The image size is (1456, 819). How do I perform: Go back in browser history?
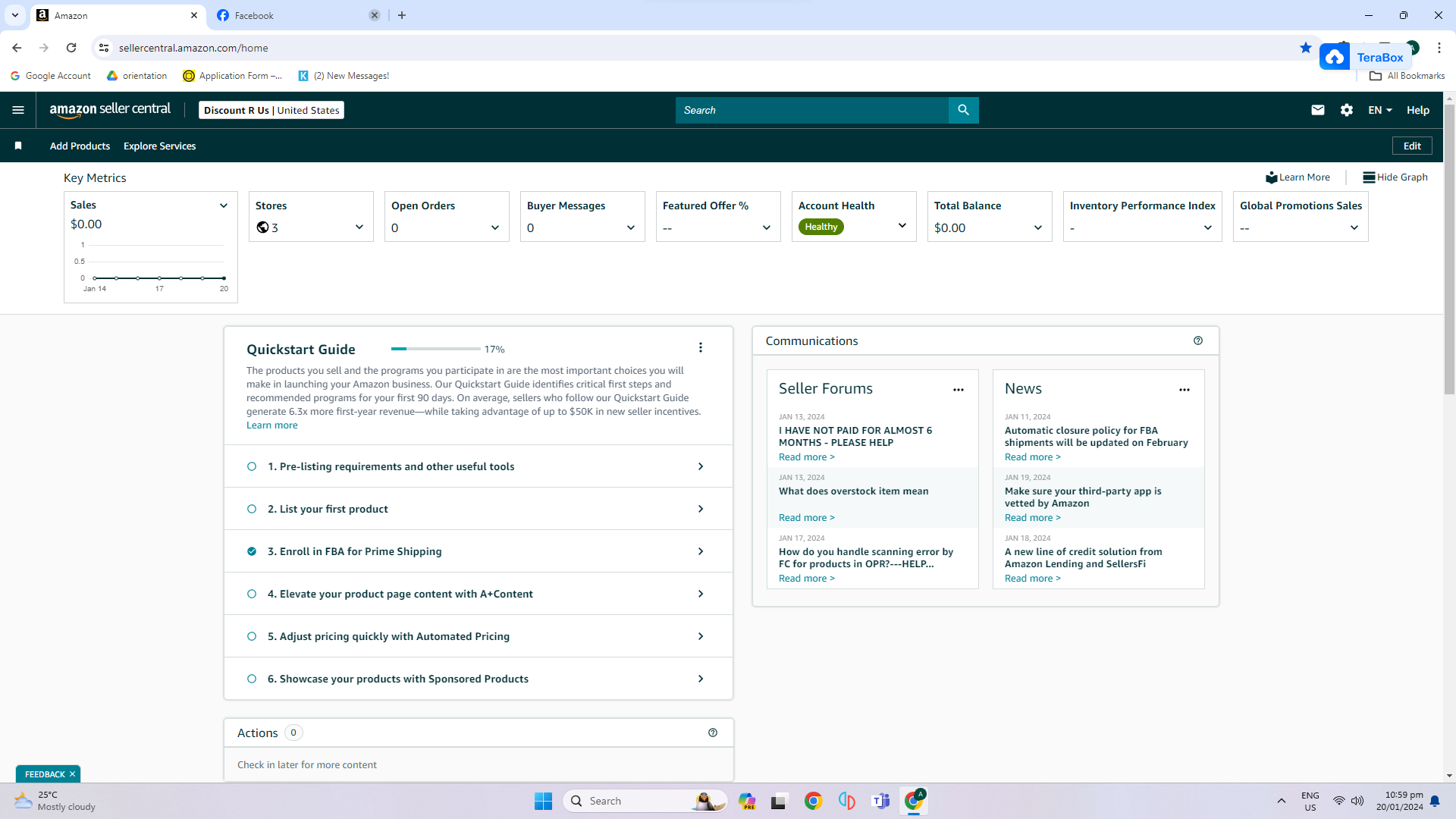17,48
